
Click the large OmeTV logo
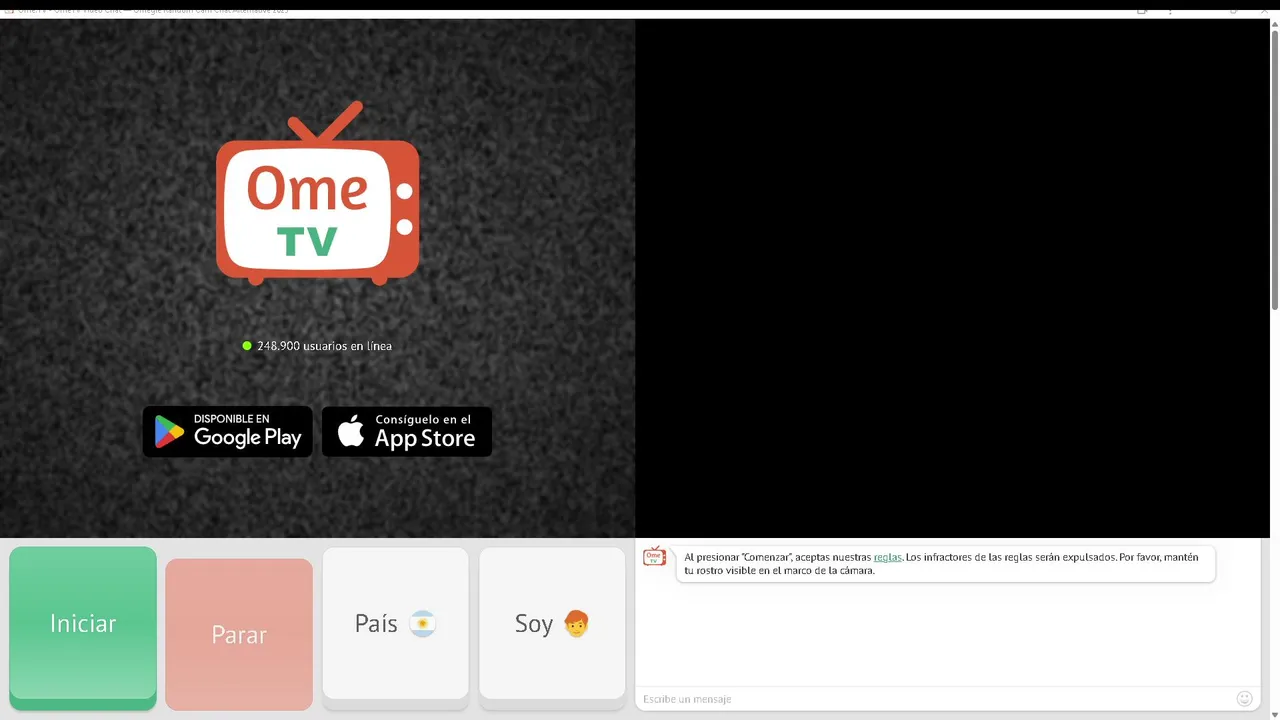pos(317,193)
